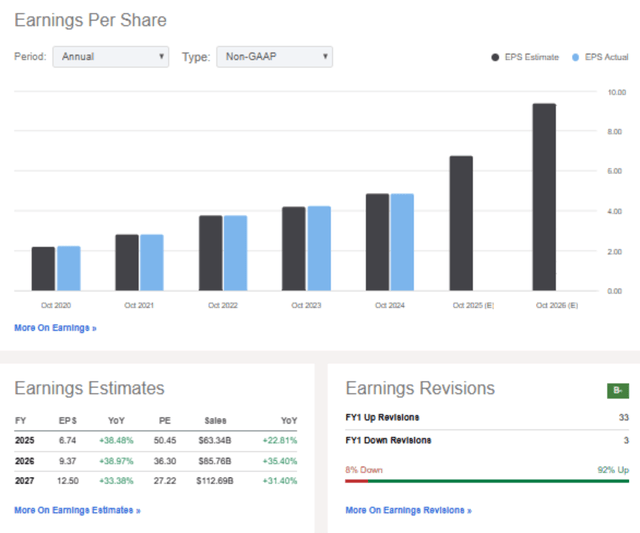The image size is (640, 533).
Task: Toggle the EPS Estimate legend marker
Action: [497, 58]
